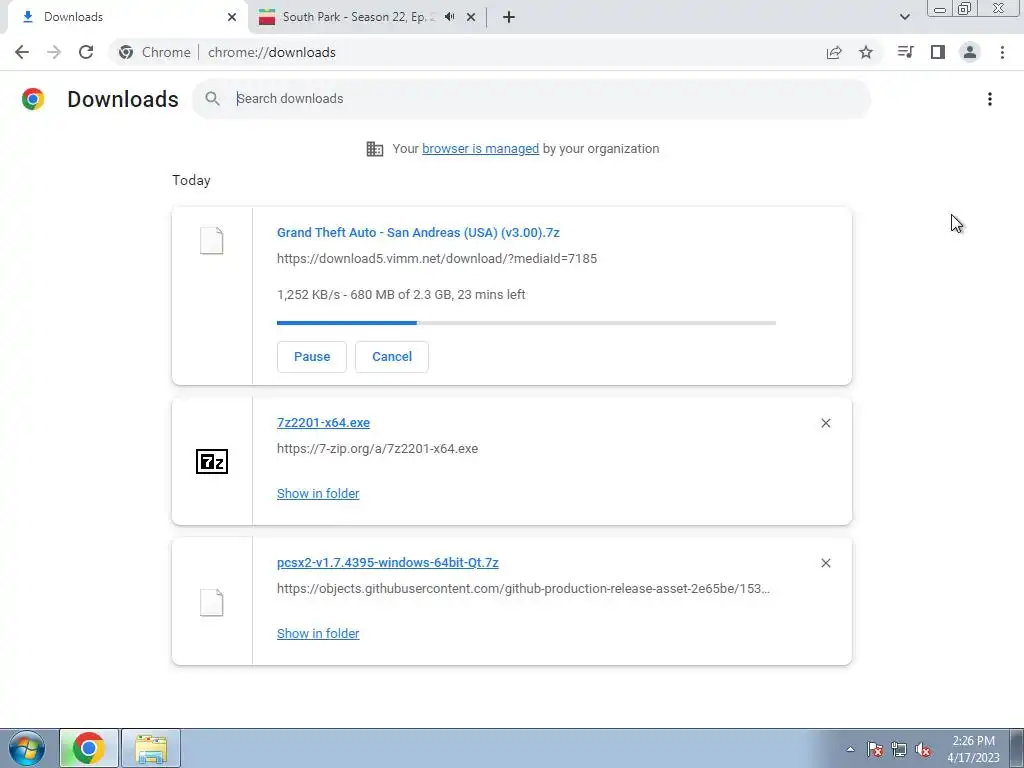
Task: Click the vimm.net download source URL
Action: (x=437, y=259)
